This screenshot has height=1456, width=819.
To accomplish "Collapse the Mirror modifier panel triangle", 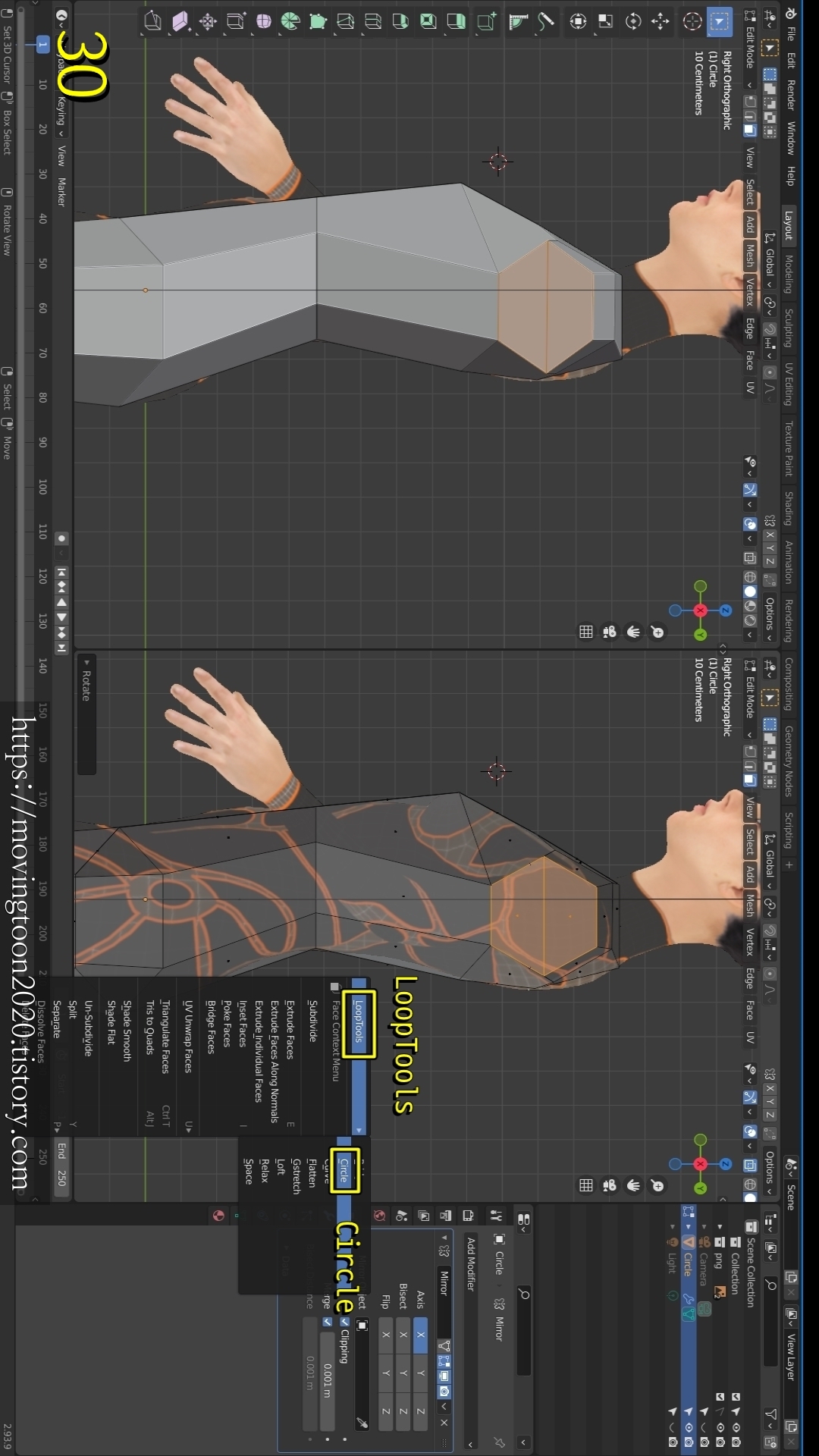I will [x=445, y=1238].
